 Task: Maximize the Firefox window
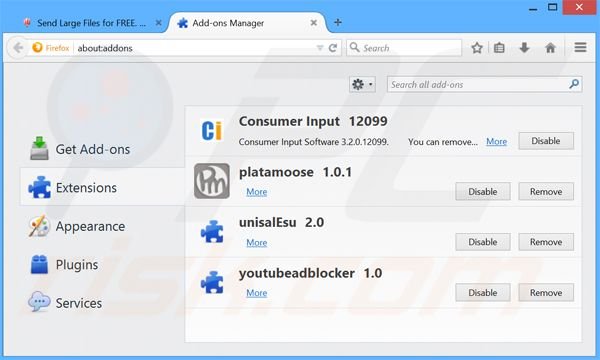pyautogui.click(x=553, y=7)
